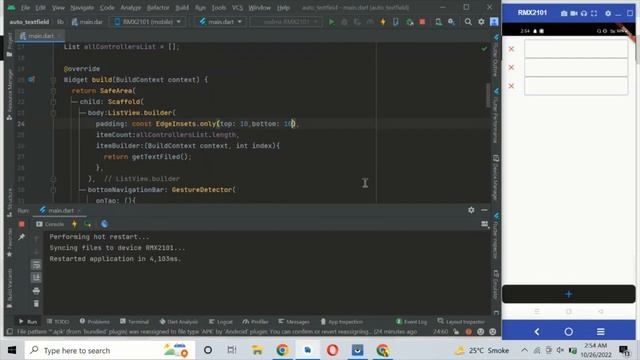Tap the home circle on device navigation bar
640x360 pixels.
coord(569,332)
